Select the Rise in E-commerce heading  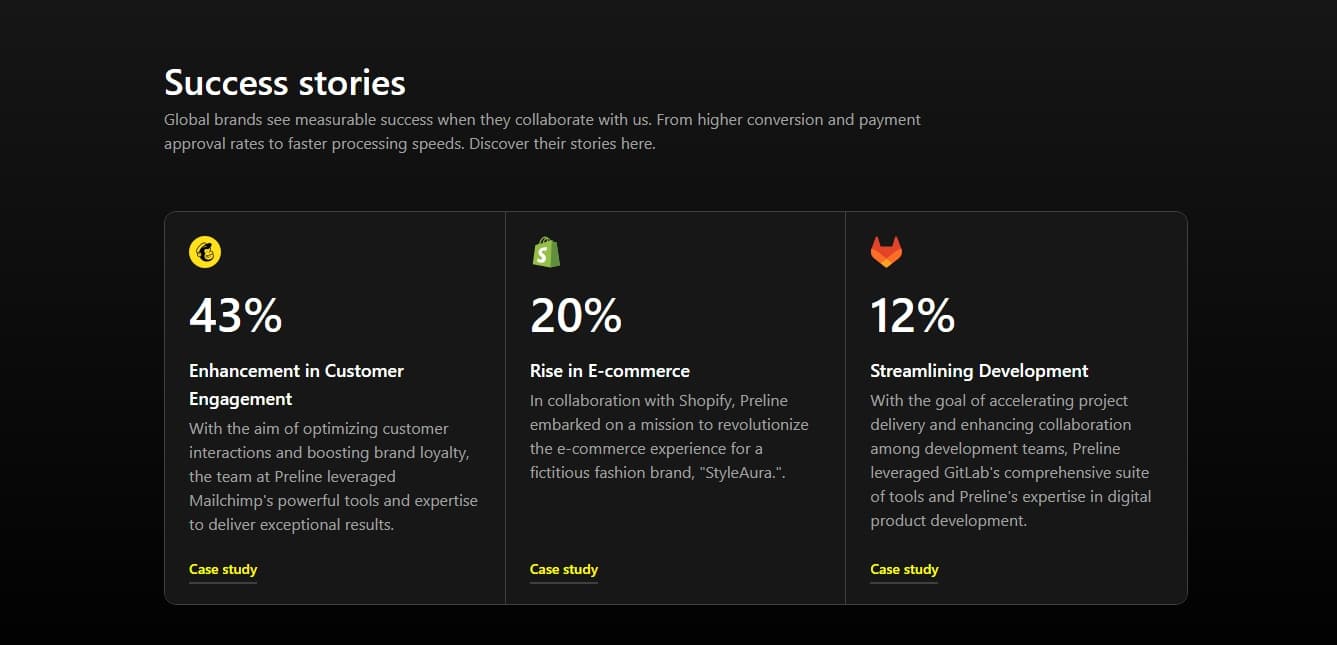[610, 371]
